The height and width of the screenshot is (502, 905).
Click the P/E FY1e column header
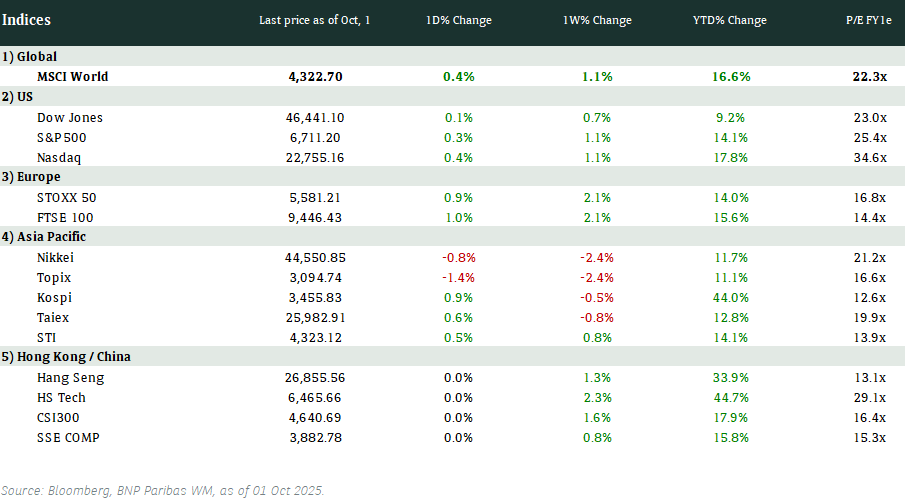click(x=864, y=21)
